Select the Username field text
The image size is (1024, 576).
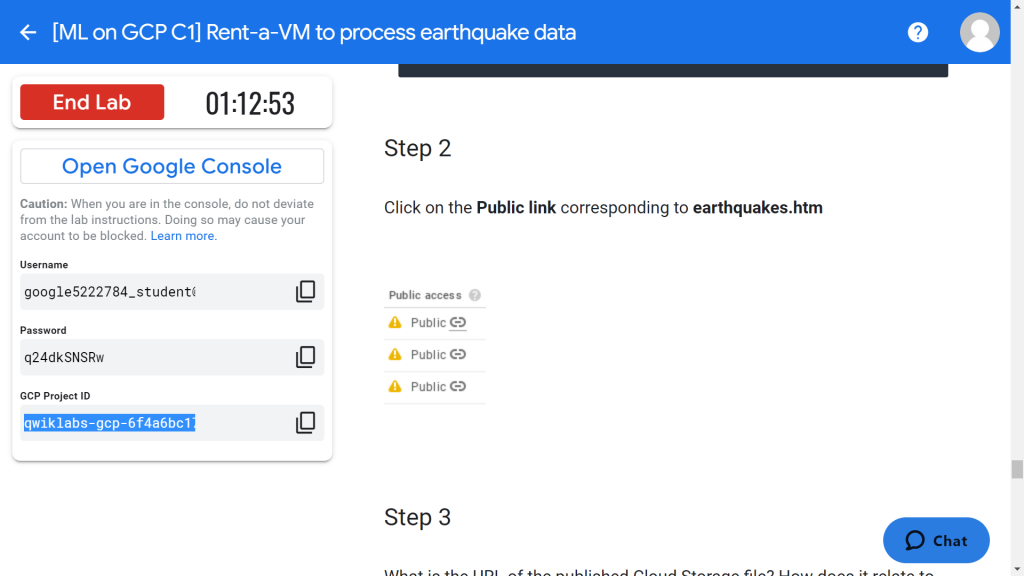pyautogui.click(x=110, y=292)
